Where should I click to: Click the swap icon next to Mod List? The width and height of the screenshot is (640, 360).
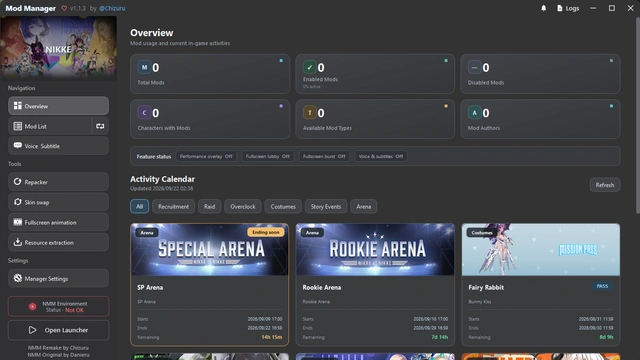click(100, 126)
